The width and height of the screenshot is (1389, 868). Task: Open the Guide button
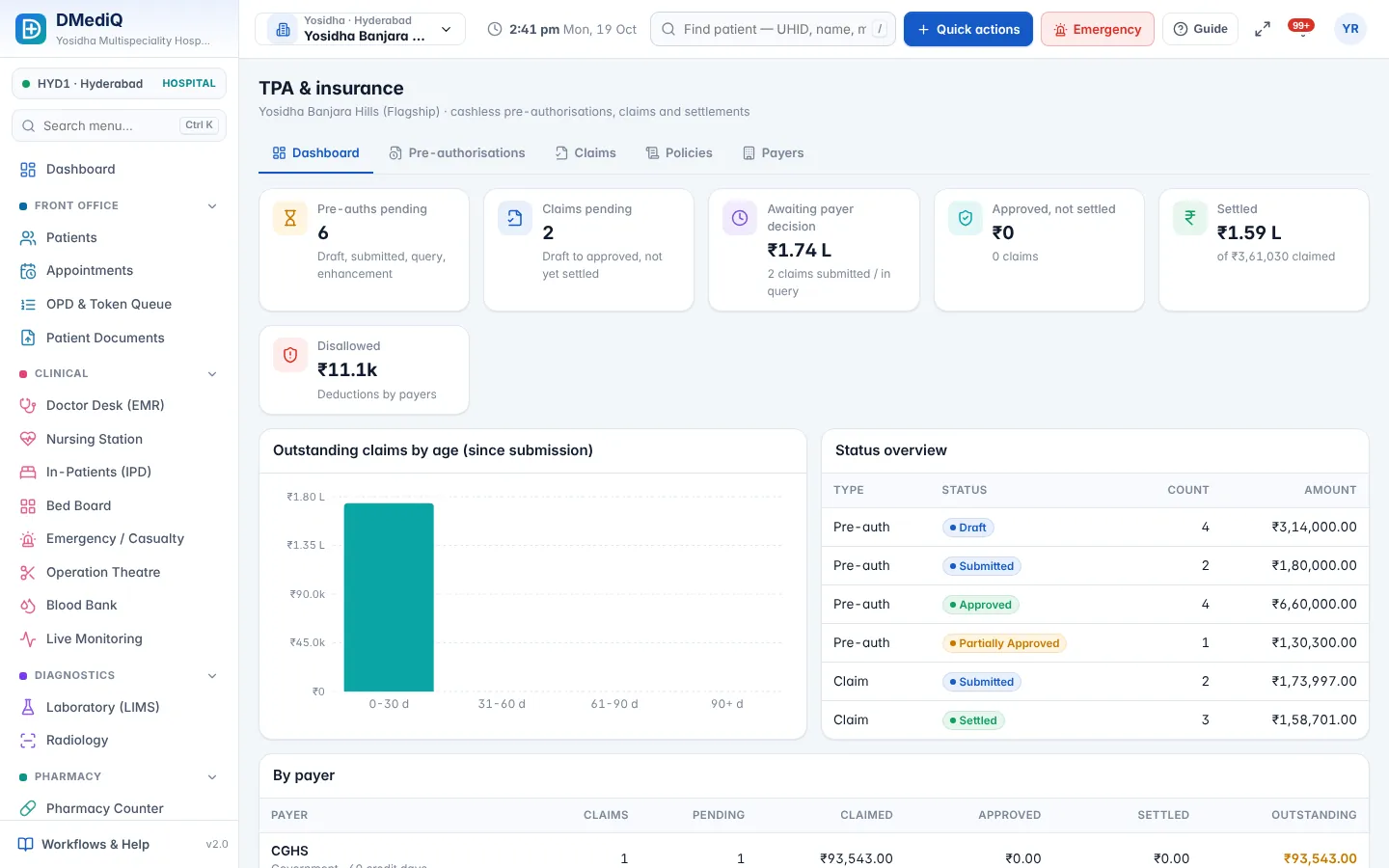pyautogui.click(x=1201, y=29)
